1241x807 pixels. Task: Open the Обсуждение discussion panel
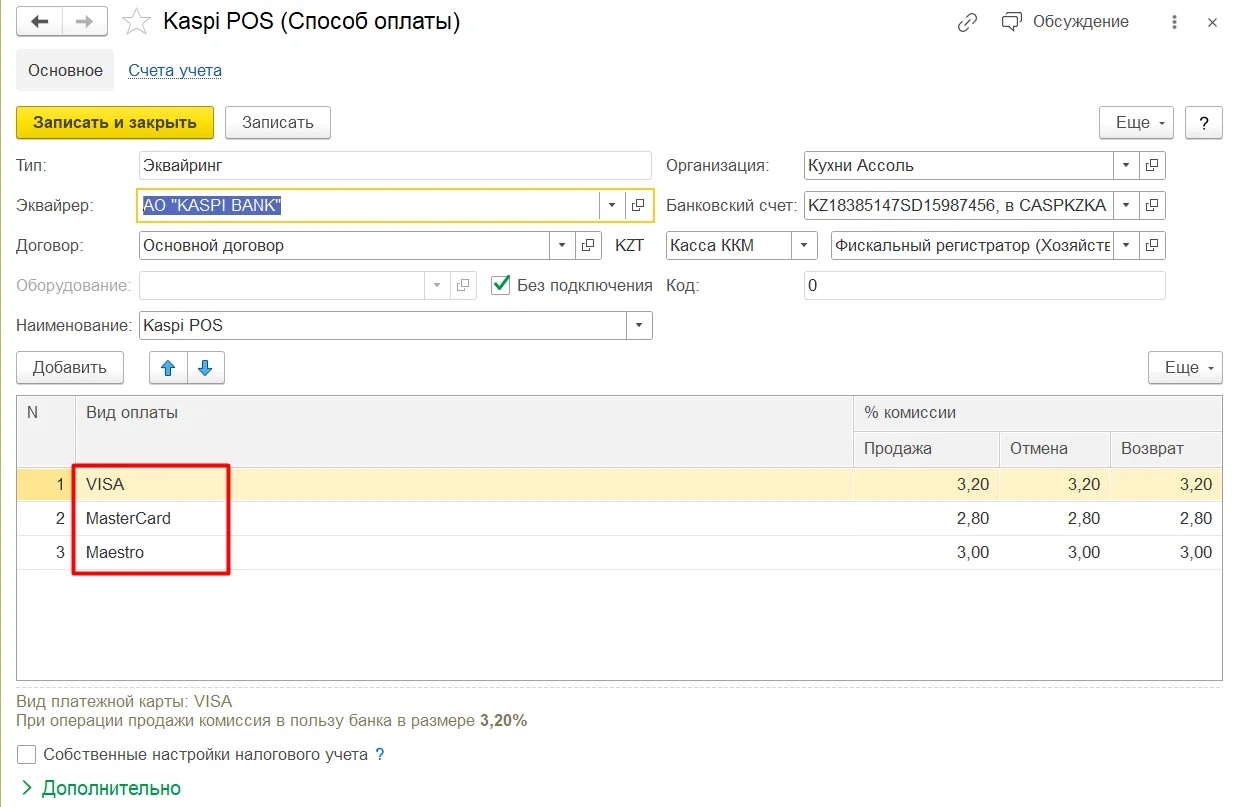[1065, 22]
